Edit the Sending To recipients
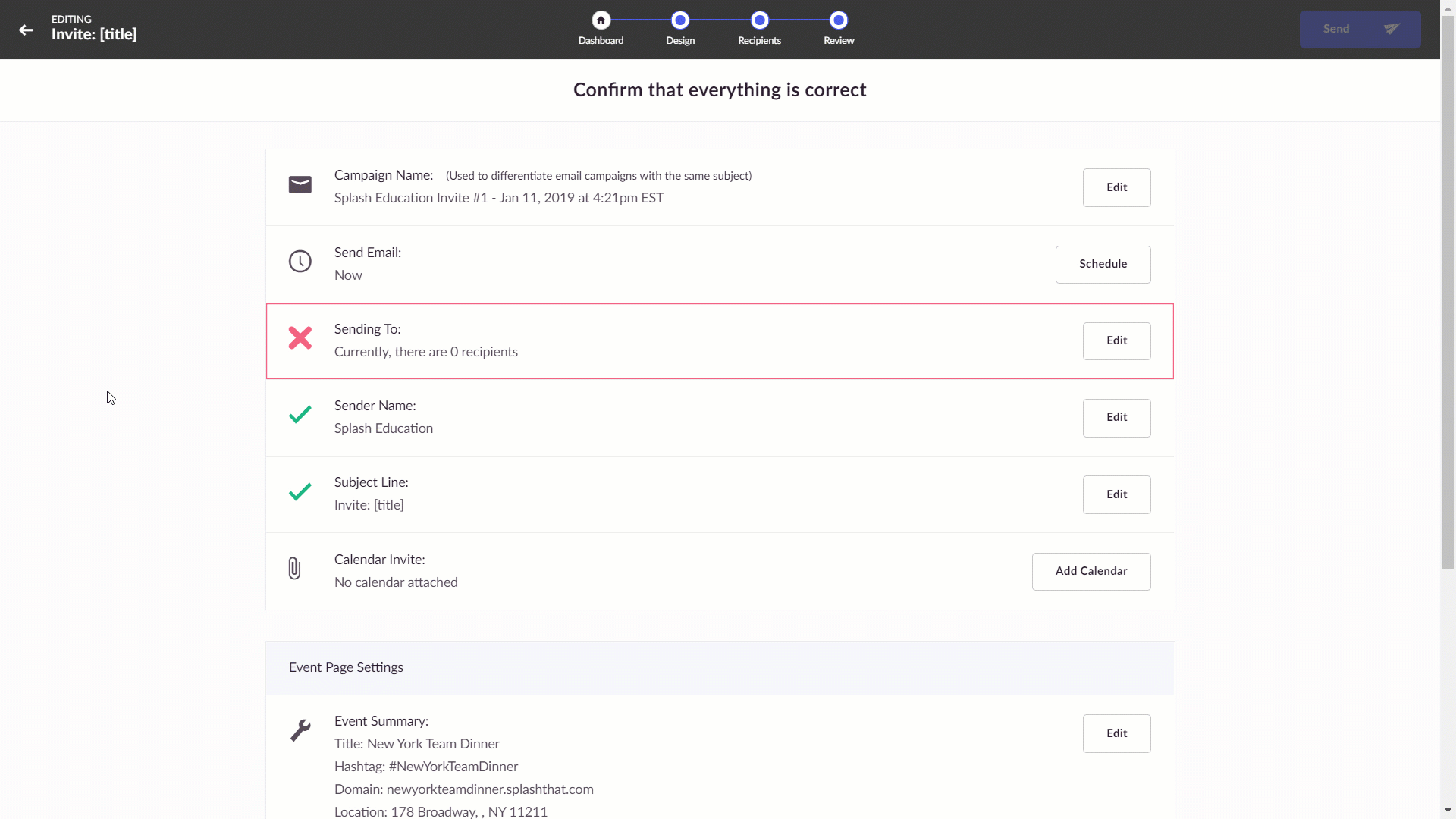 pos(1116,340)
